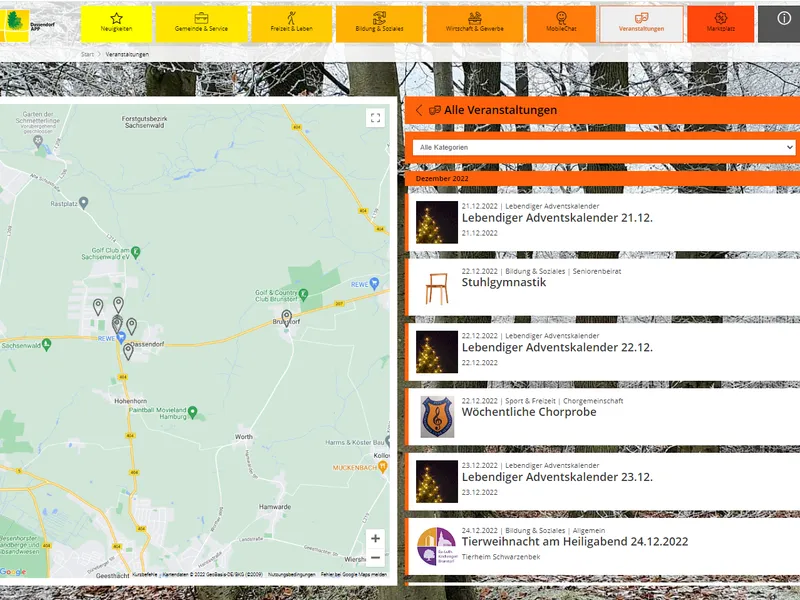Open Lebendiger Adventskalender 23.12. event

pyautogui.click(x=604, y=482)
